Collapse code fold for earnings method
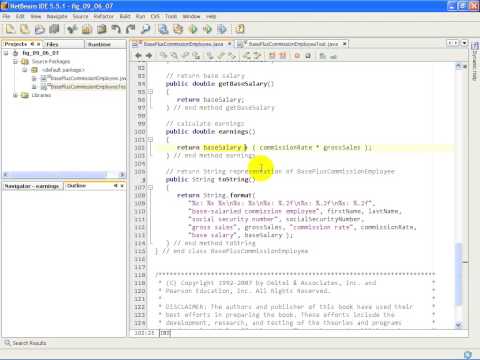Screen dimensions: 480x360 (x=150, y=140)
